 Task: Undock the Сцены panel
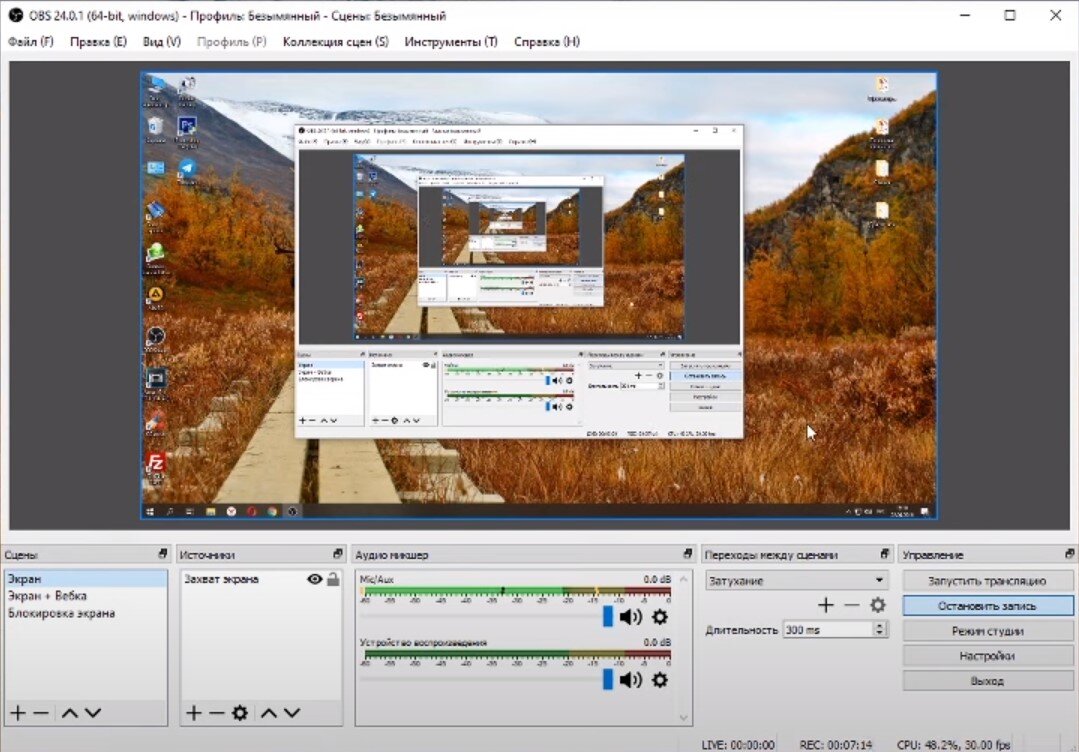click(x=163, y=553)
